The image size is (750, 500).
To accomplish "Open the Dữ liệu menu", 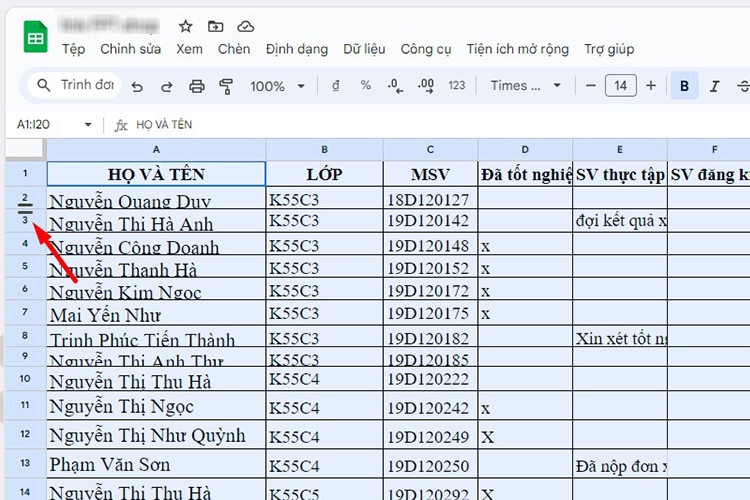I will click(364, 49).
